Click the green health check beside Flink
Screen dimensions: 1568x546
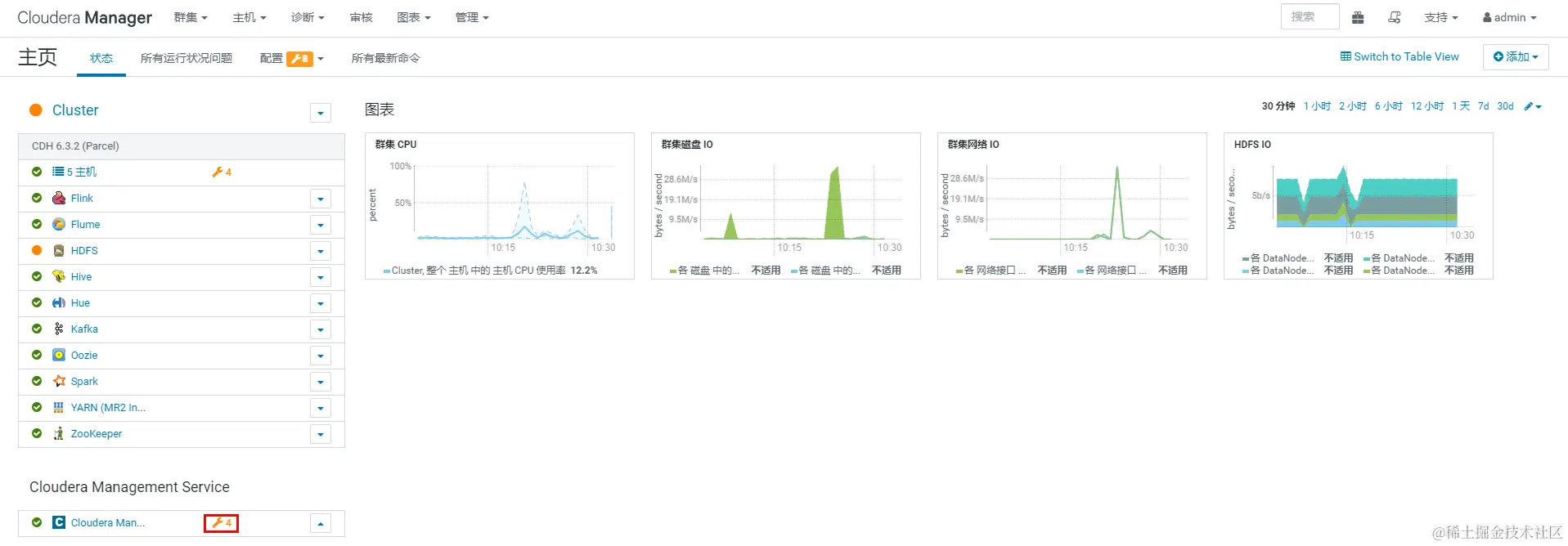coord(37,198)
